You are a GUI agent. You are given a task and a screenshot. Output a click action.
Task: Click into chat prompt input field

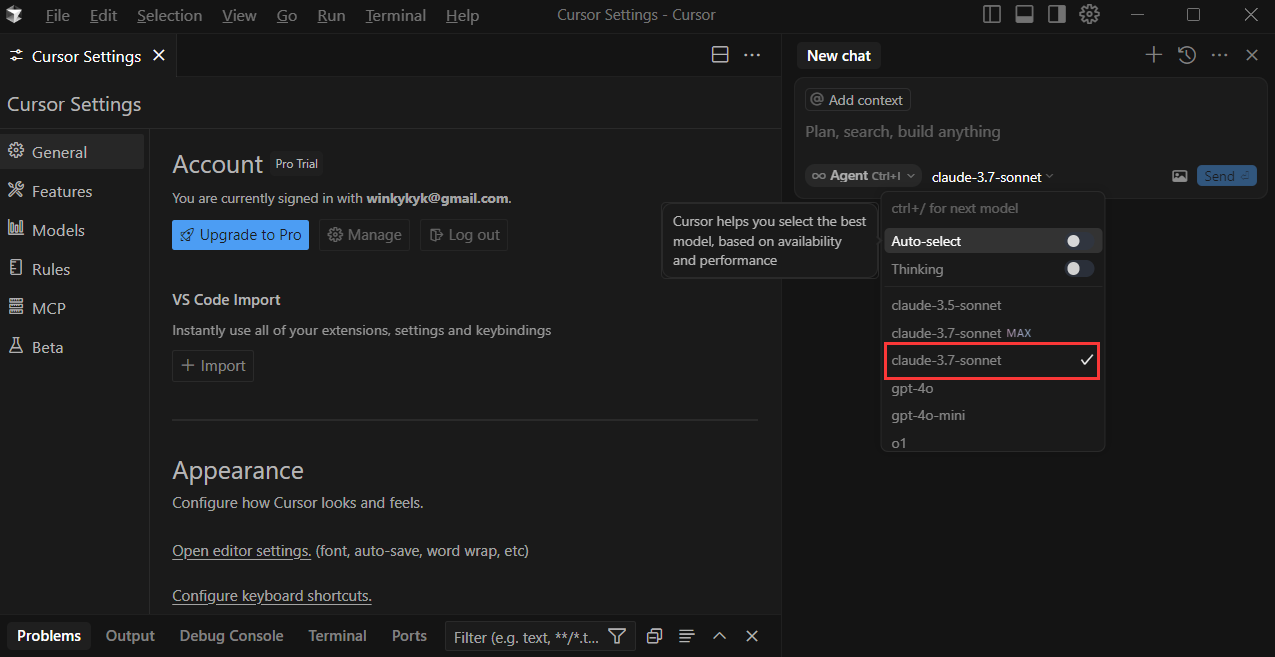point(1030,132)
